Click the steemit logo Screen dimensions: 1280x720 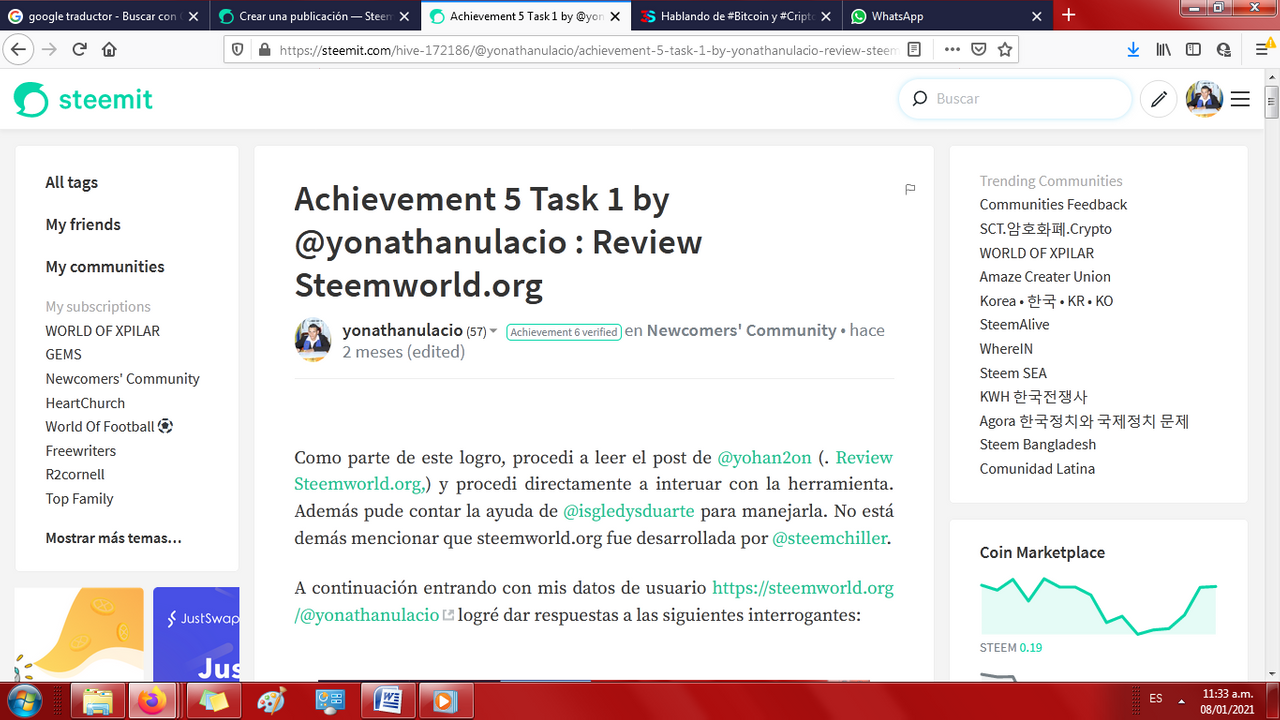tap(84, 99)
